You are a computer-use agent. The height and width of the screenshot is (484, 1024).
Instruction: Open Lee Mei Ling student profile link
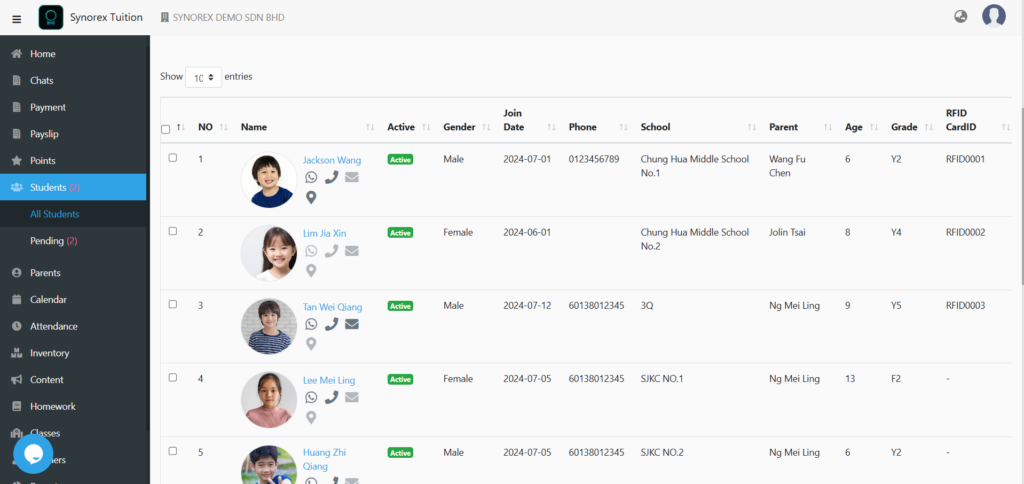pyautogui.click(x=329, y=380)
